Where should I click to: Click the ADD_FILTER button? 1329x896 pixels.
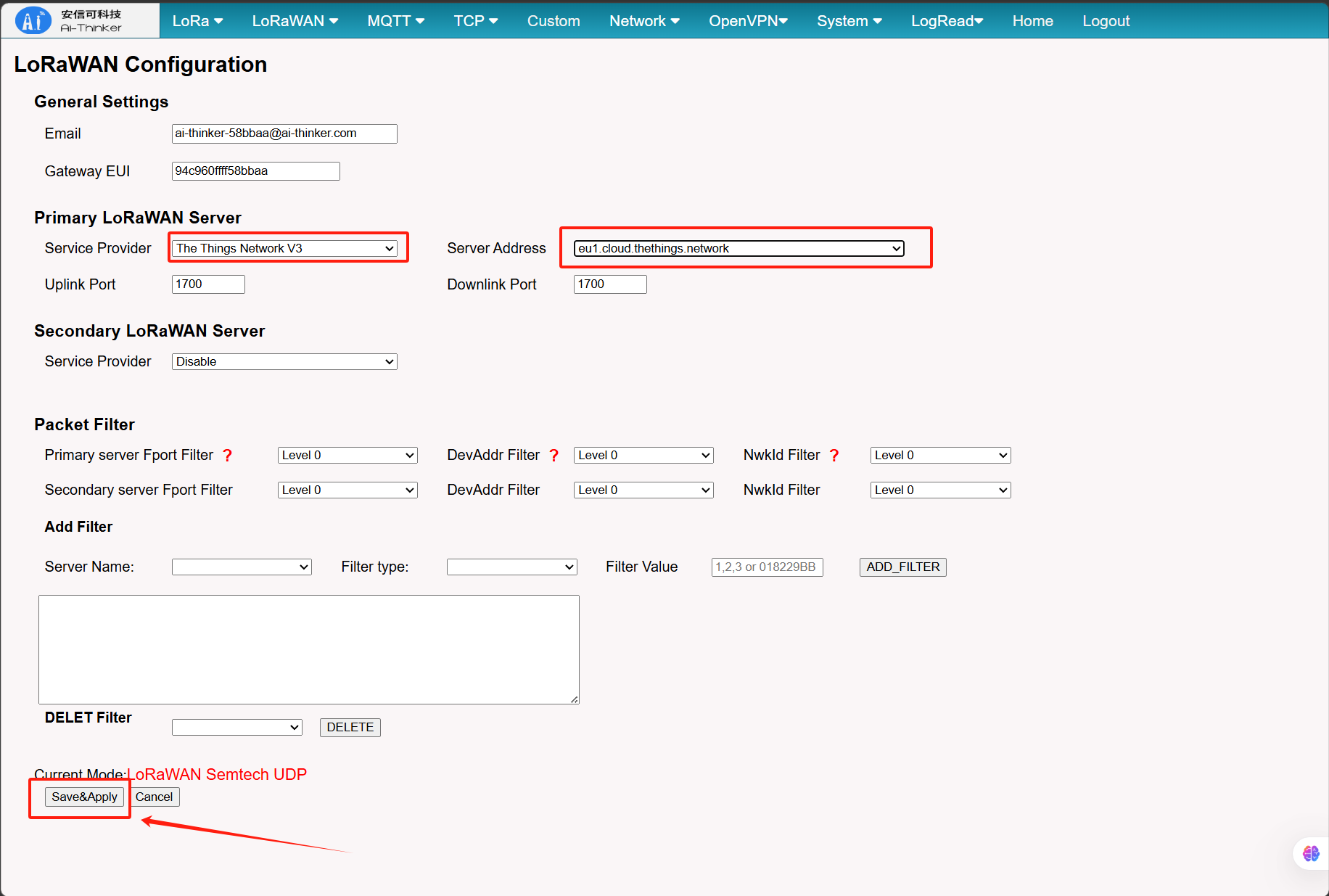902,567
